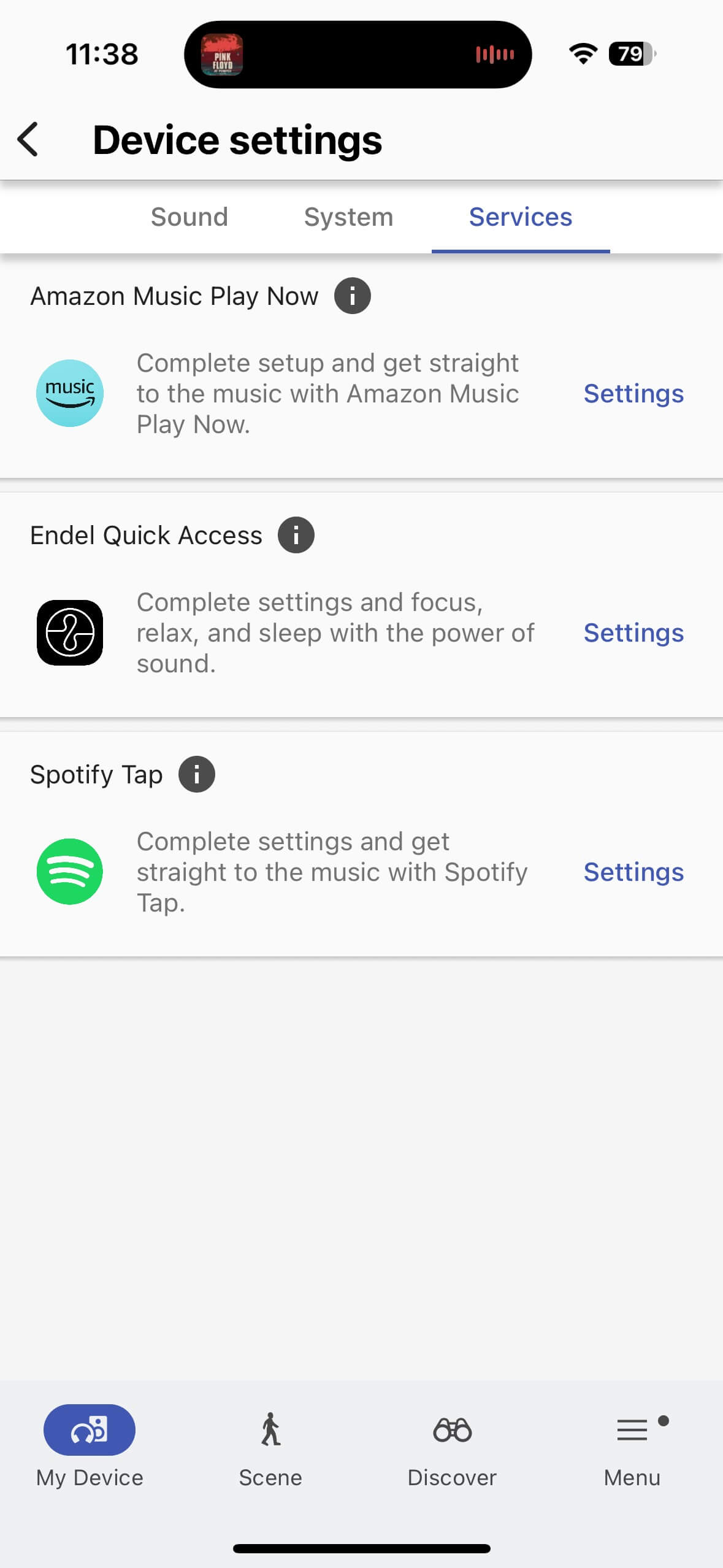Tap the green Spotify logo
Screen dimensions: 723x1568
coord(70,872)
